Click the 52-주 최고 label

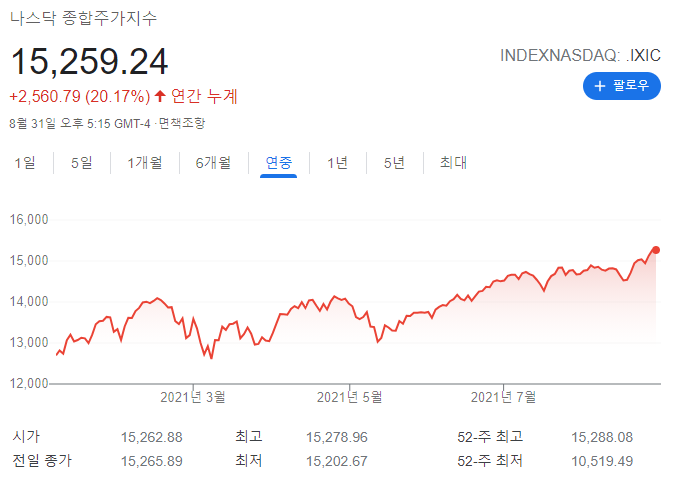click(490, 437)
